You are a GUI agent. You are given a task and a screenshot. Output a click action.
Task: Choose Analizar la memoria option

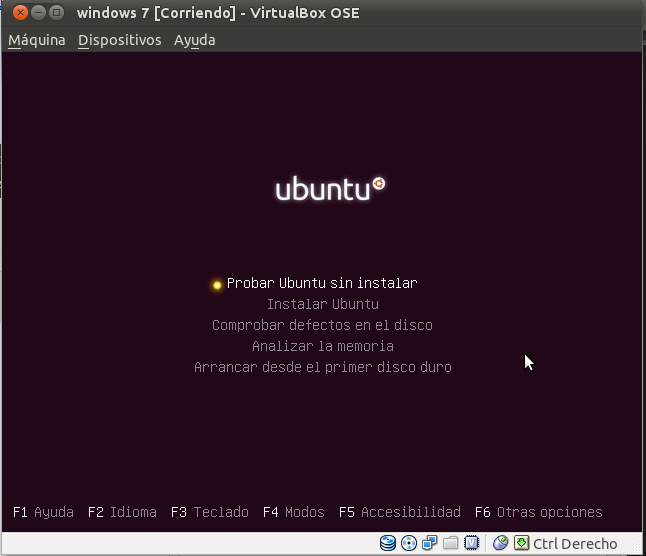pyautogui.click(x=323, y=346)
